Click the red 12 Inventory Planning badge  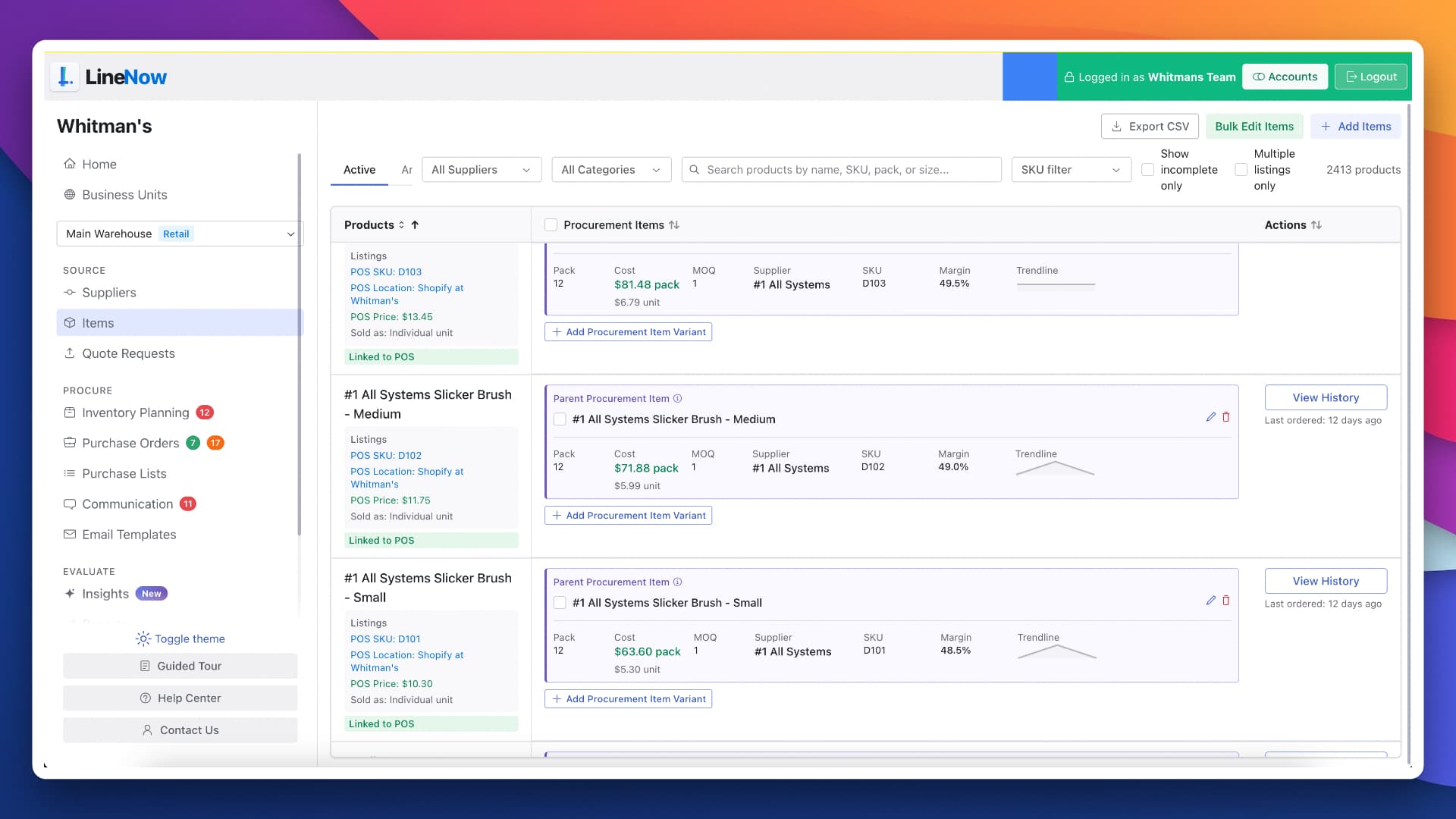(x=205, y=413)
